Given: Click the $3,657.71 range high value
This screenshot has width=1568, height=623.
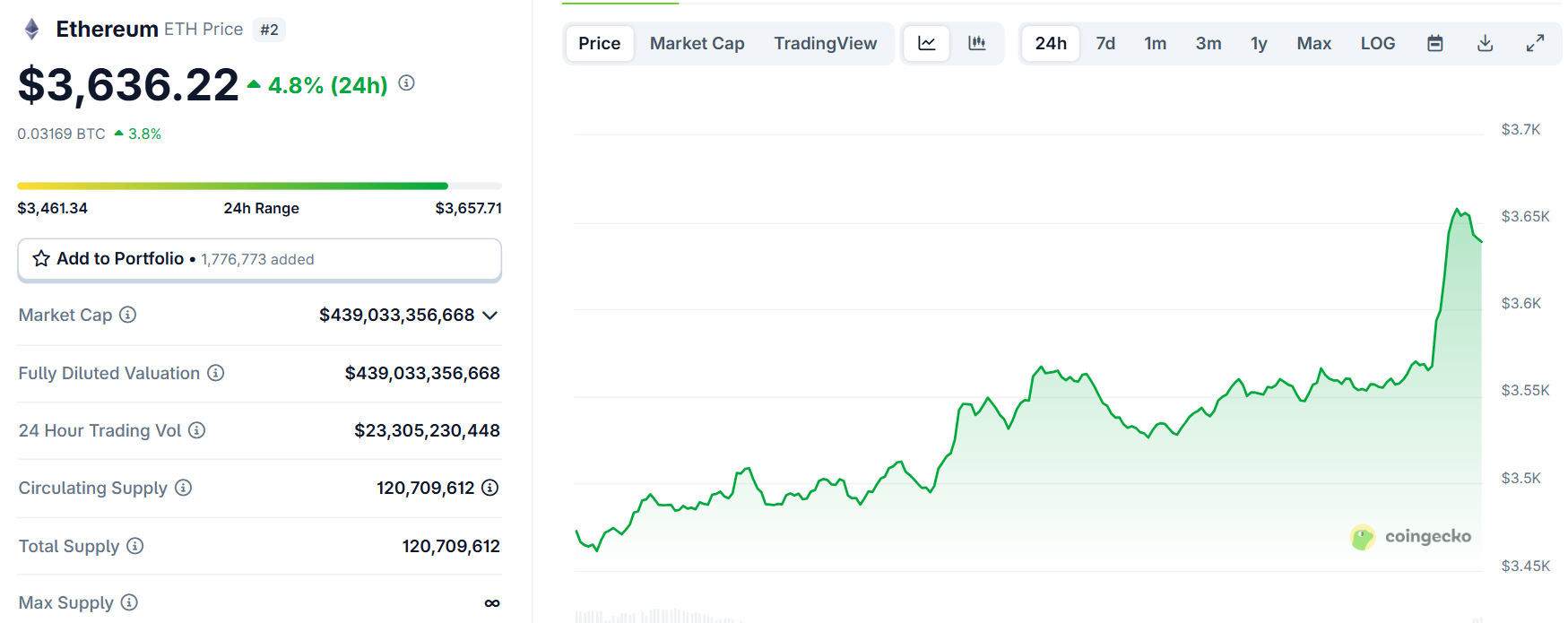Looking at the screenshot, I should click(469, 208).
